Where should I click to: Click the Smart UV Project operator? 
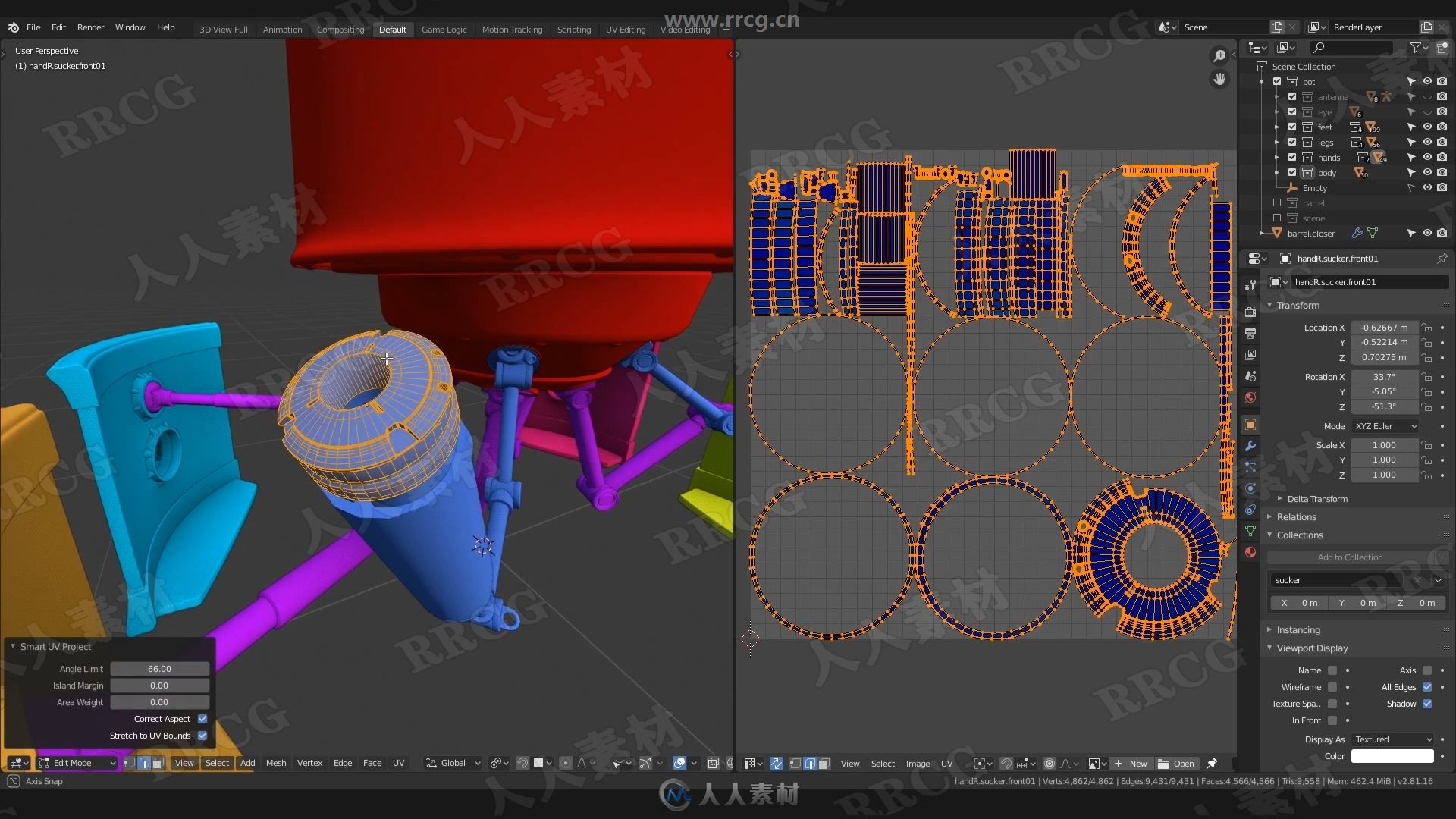pos(55,646)
